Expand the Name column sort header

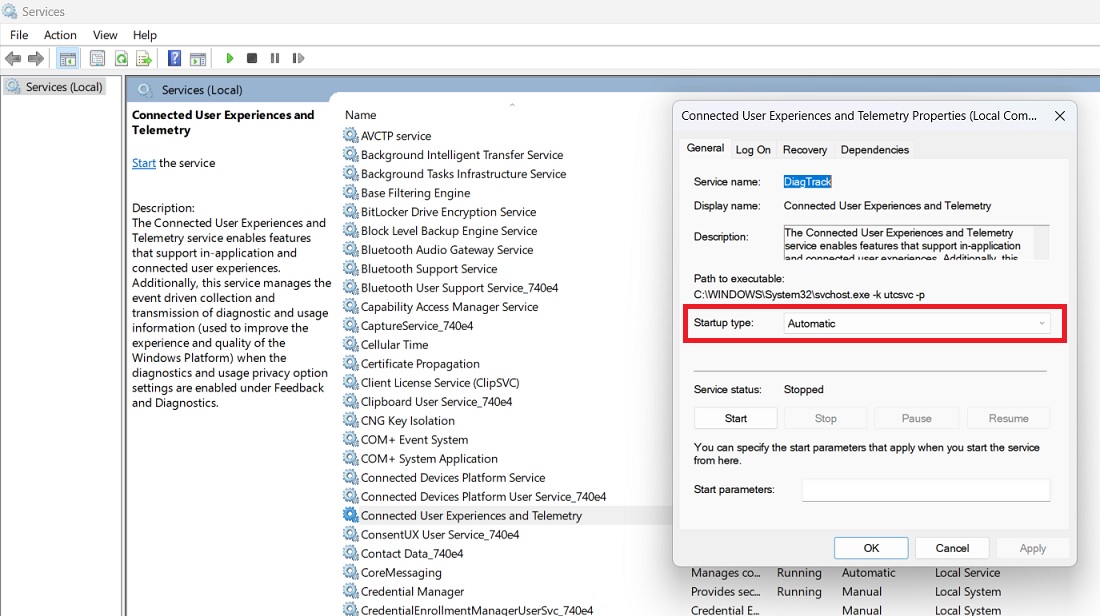[x=360, y=114]
